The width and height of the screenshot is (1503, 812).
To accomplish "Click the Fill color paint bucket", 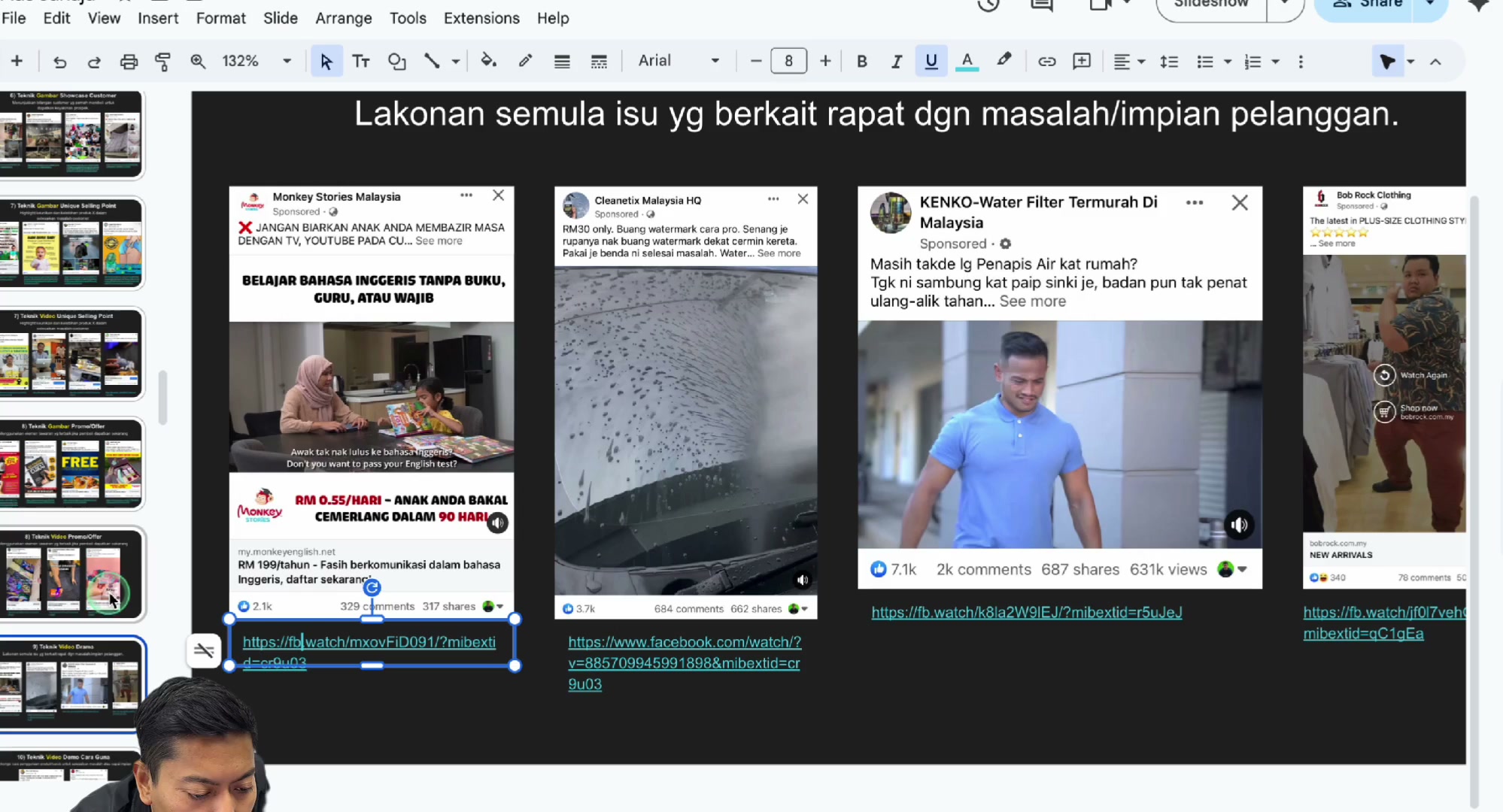I will (x=489, y=61).
